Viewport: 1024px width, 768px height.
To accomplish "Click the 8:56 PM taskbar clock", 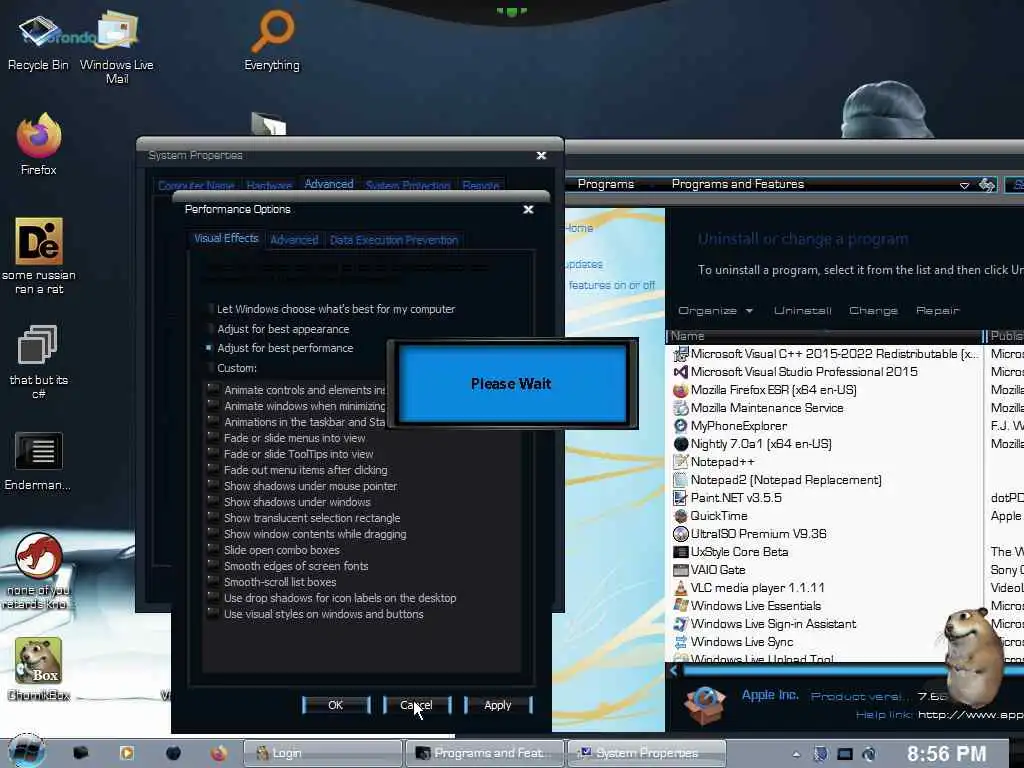I will (x=946, y=754).
